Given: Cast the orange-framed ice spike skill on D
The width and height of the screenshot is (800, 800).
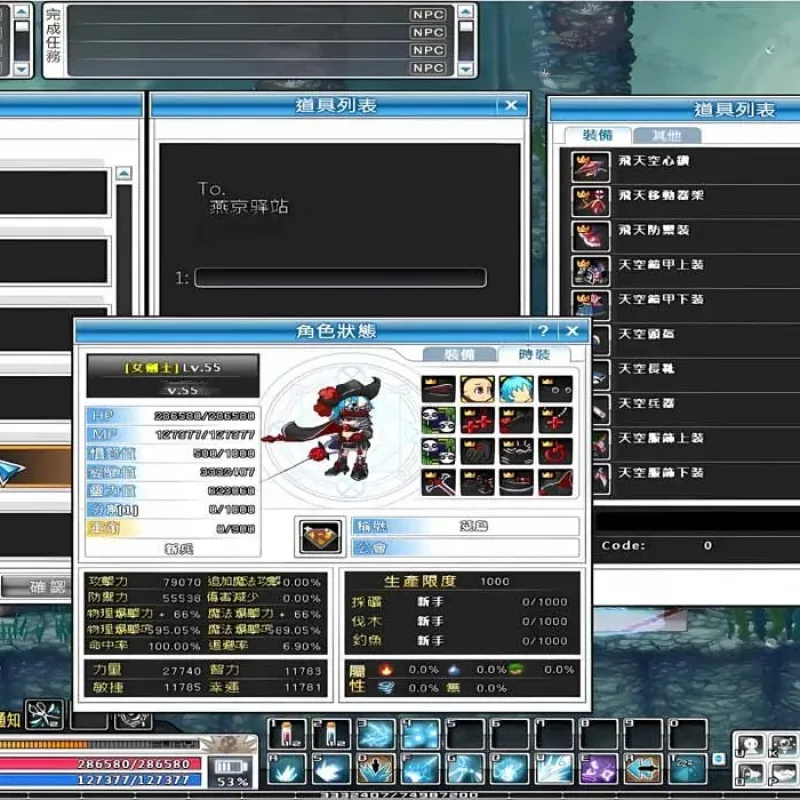Looking at the screenshot, I should point(376,768).
